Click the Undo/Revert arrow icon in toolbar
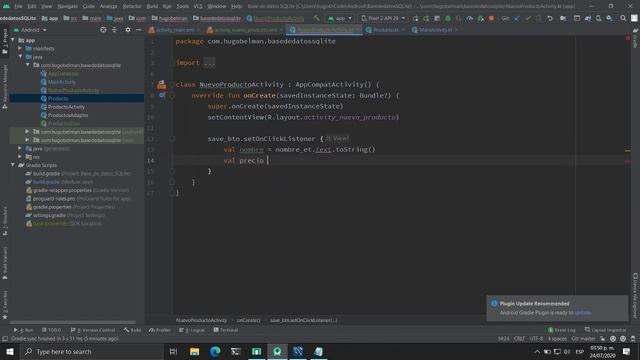Image resolution: width=640 pixels, height=360 pixels. (550, 18)
